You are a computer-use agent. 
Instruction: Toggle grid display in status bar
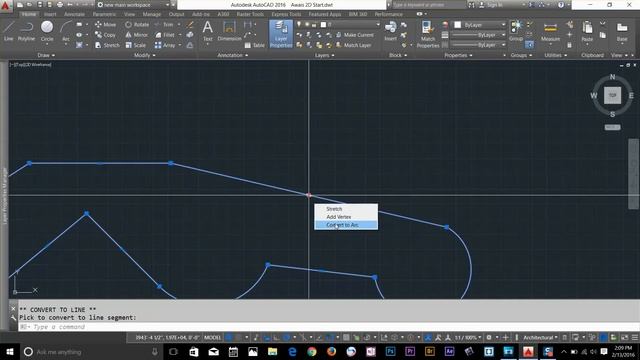(229, 338)
